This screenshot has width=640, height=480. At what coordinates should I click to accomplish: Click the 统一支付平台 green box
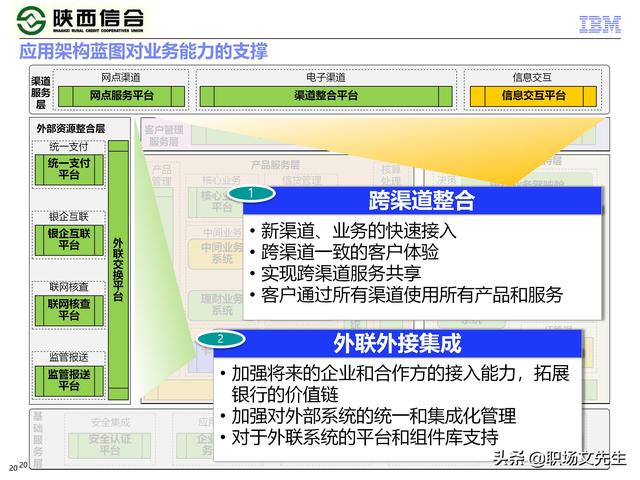69,170
